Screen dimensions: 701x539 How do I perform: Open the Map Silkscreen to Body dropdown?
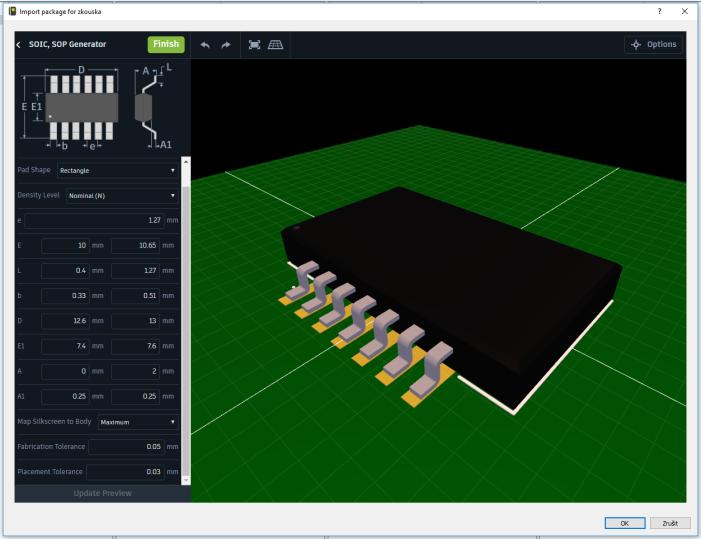[138, 422]
